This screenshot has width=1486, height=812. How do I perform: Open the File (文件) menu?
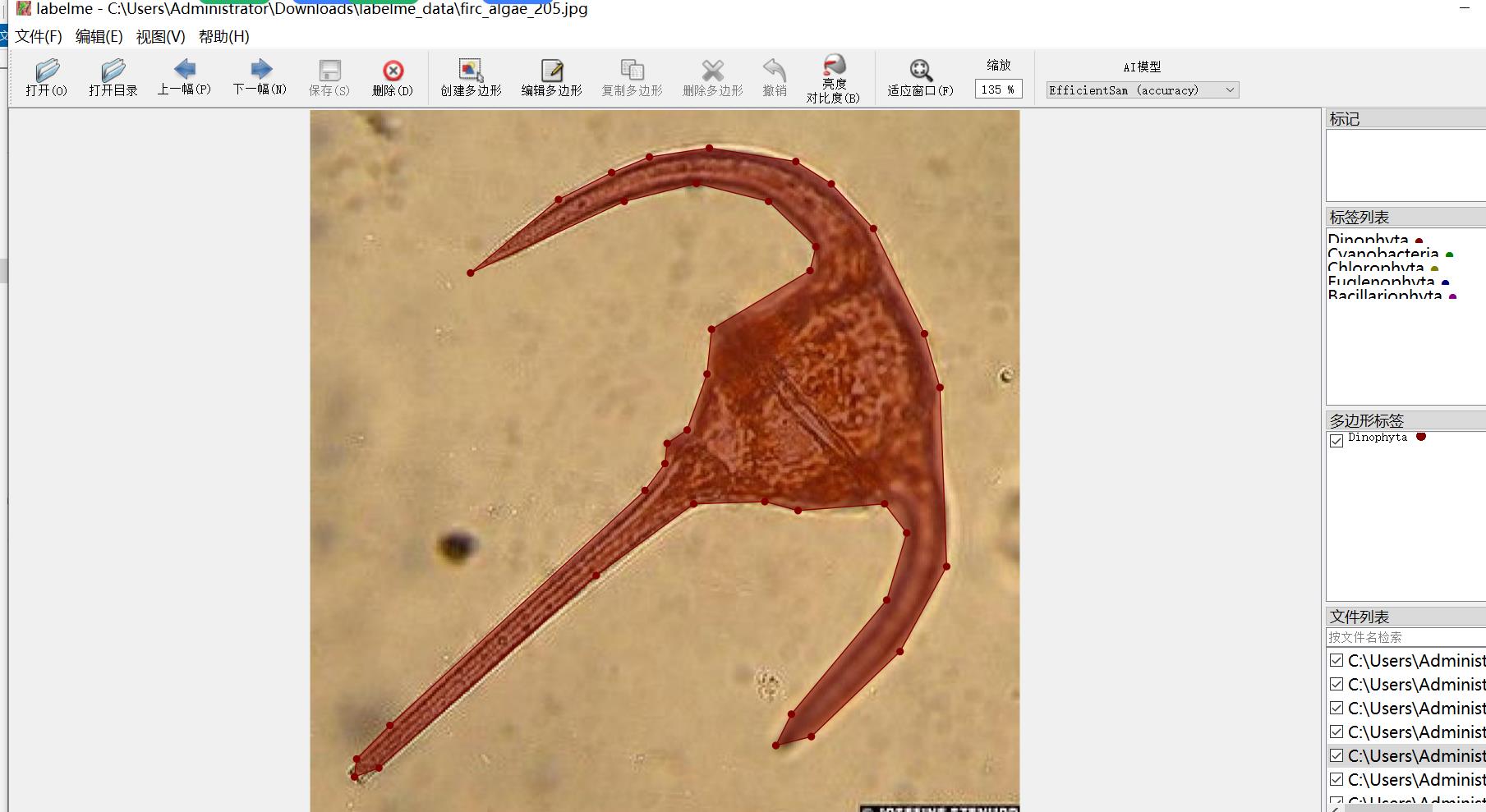(x=39, y=37)
